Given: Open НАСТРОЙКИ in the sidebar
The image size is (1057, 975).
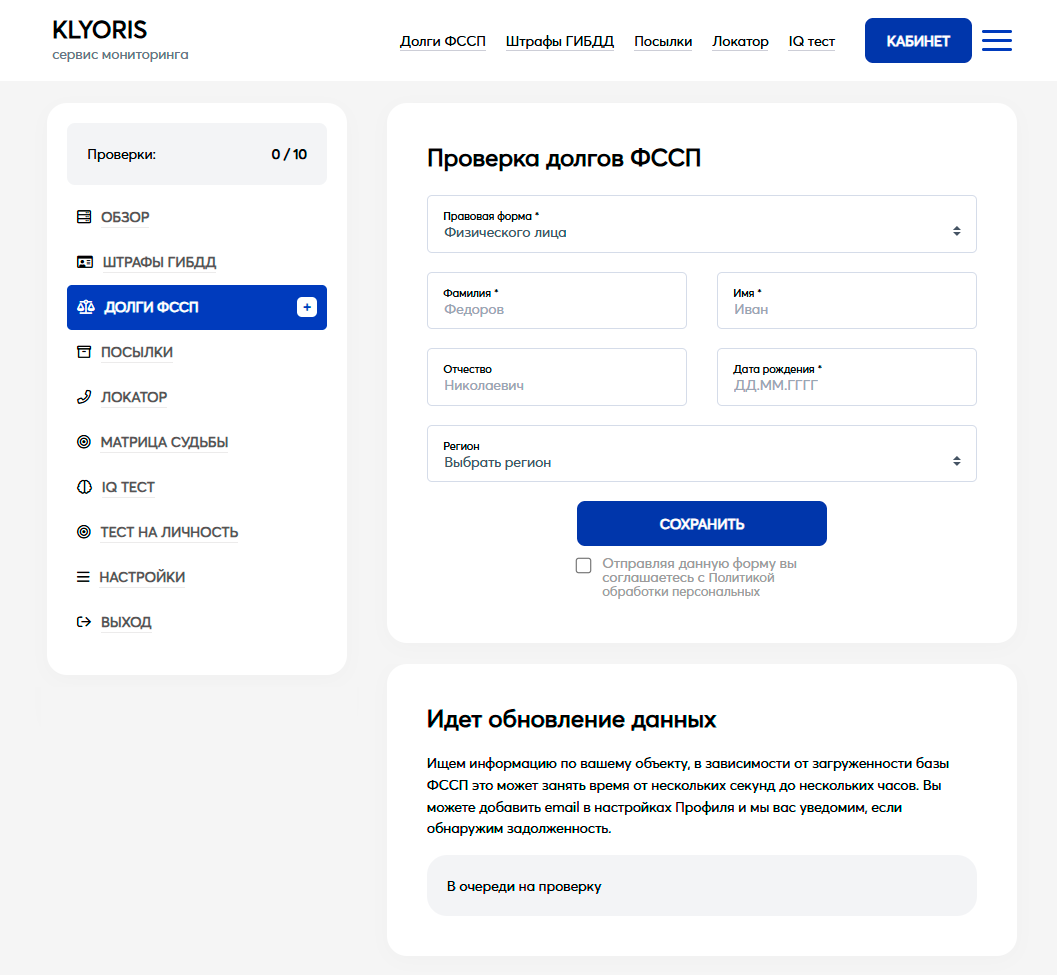Looking at the screenshot, I should (141, 577).
